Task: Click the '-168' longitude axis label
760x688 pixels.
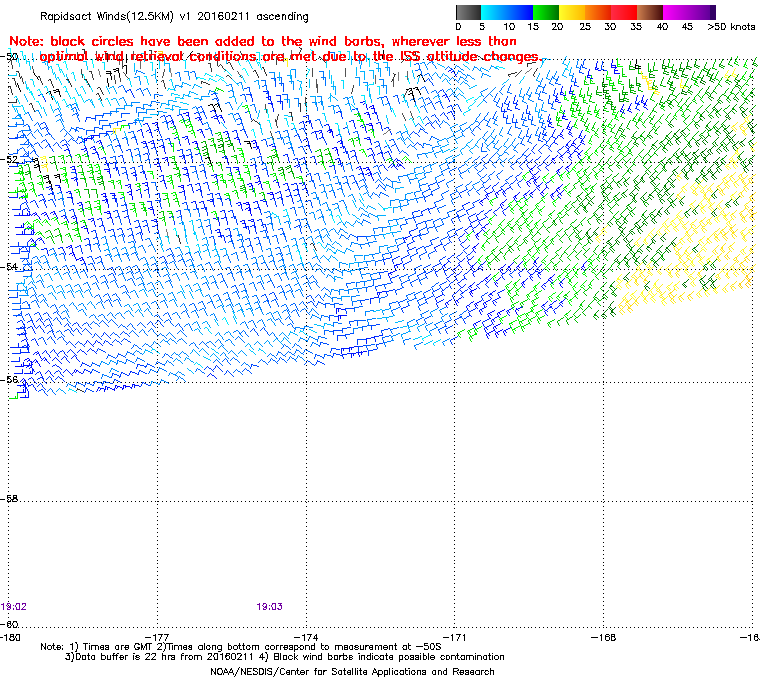Action: (x=603, y=637)
